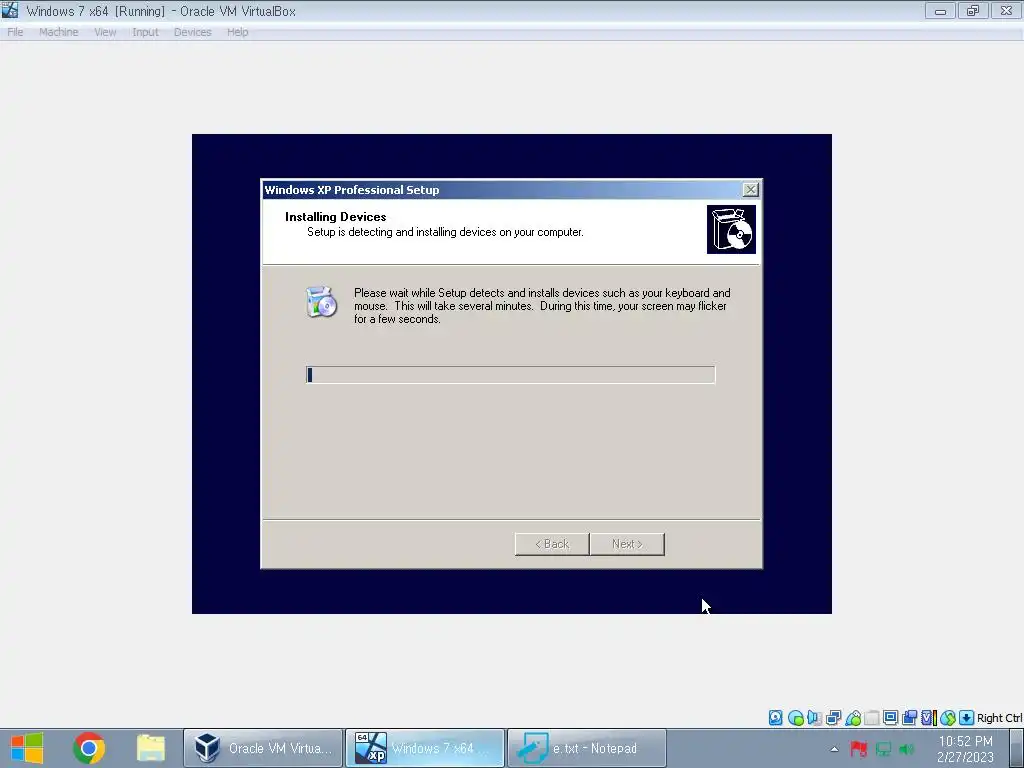
Task: Show hidden system tray icons
Action: coord(834,749)
